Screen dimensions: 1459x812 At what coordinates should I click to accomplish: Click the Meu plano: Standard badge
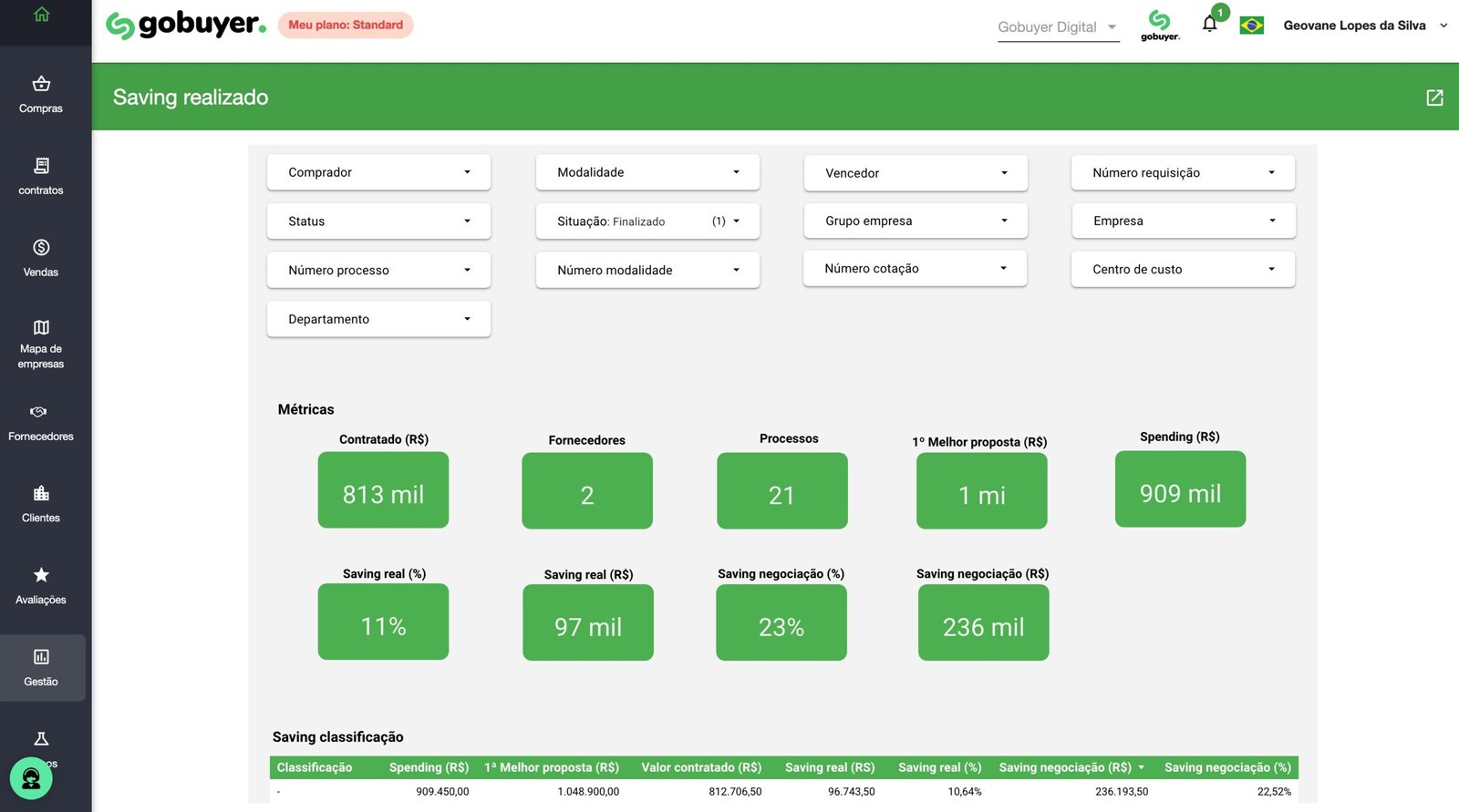pyautogui.click(x=346, y=26)
